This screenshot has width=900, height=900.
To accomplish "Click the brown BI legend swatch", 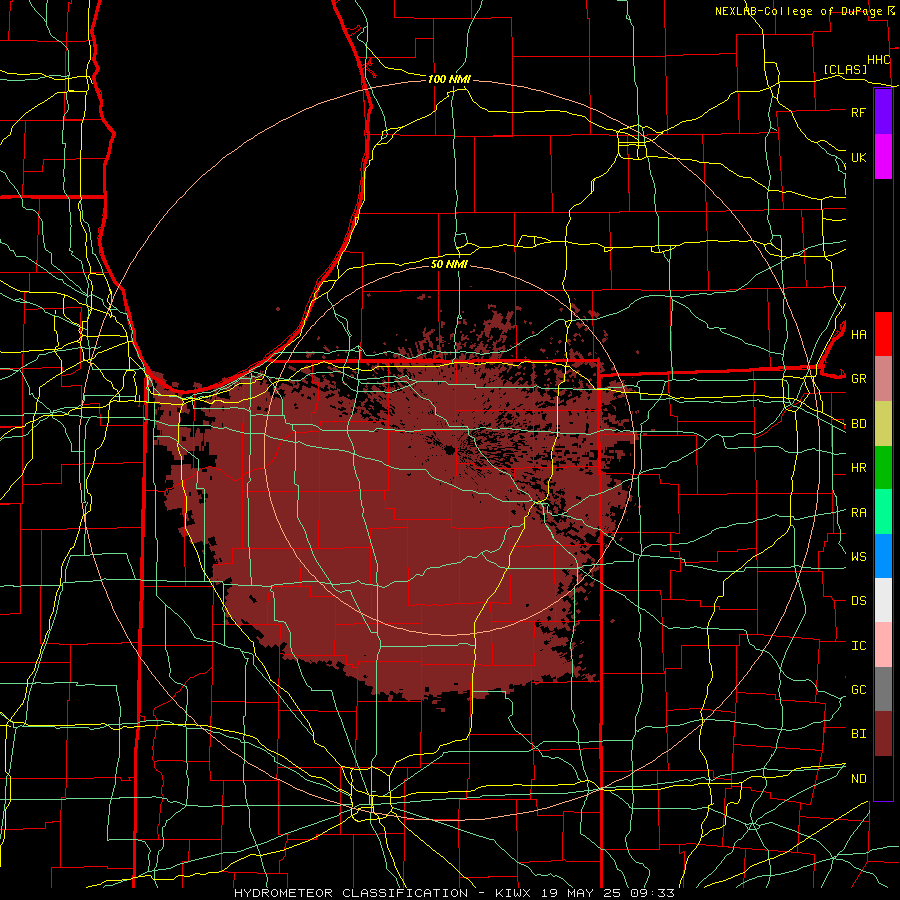I will tap(883, 734).
